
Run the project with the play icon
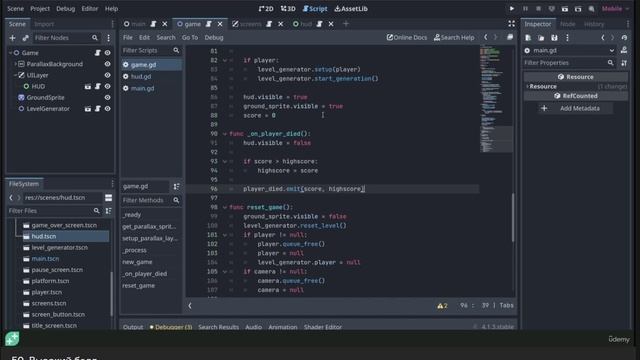coord(512,9)
